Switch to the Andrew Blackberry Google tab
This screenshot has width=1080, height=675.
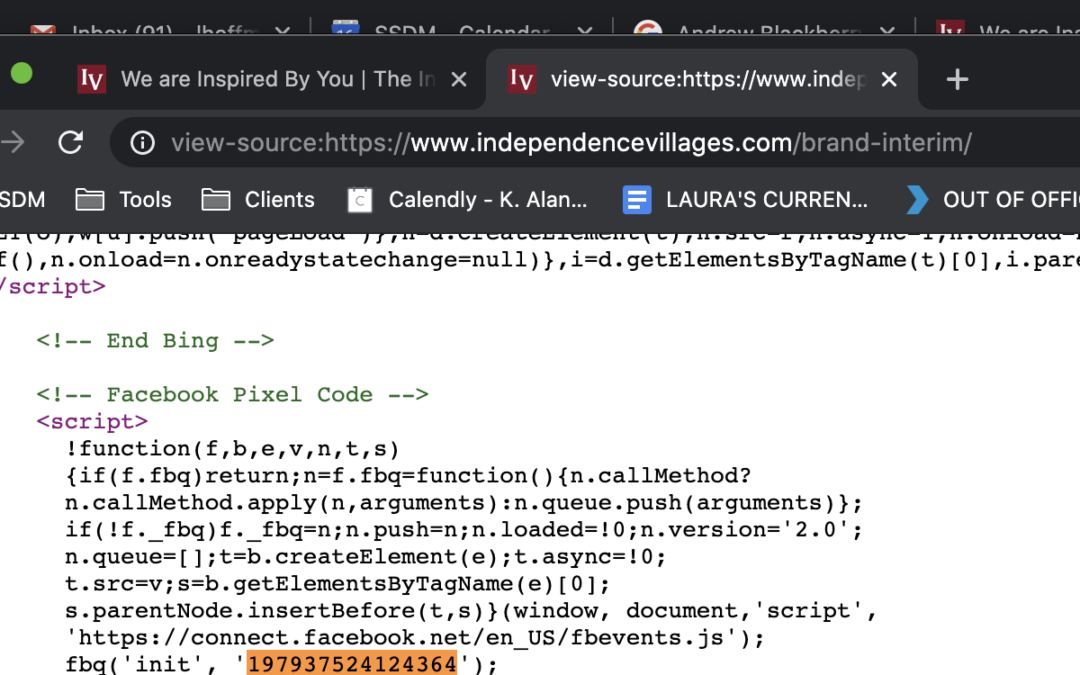click(765, 29)
